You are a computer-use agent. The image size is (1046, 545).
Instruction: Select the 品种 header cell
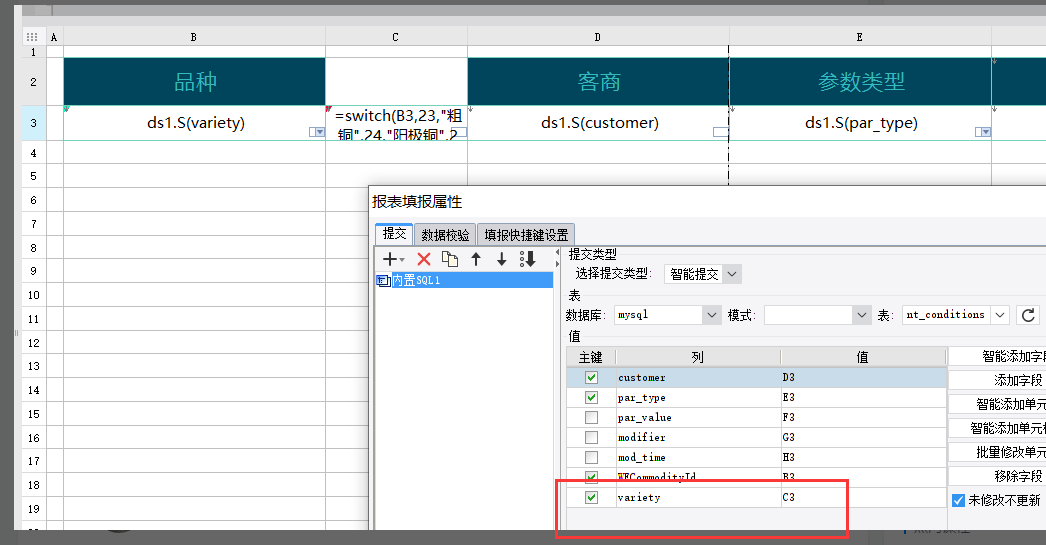click(x=194, y=81)
